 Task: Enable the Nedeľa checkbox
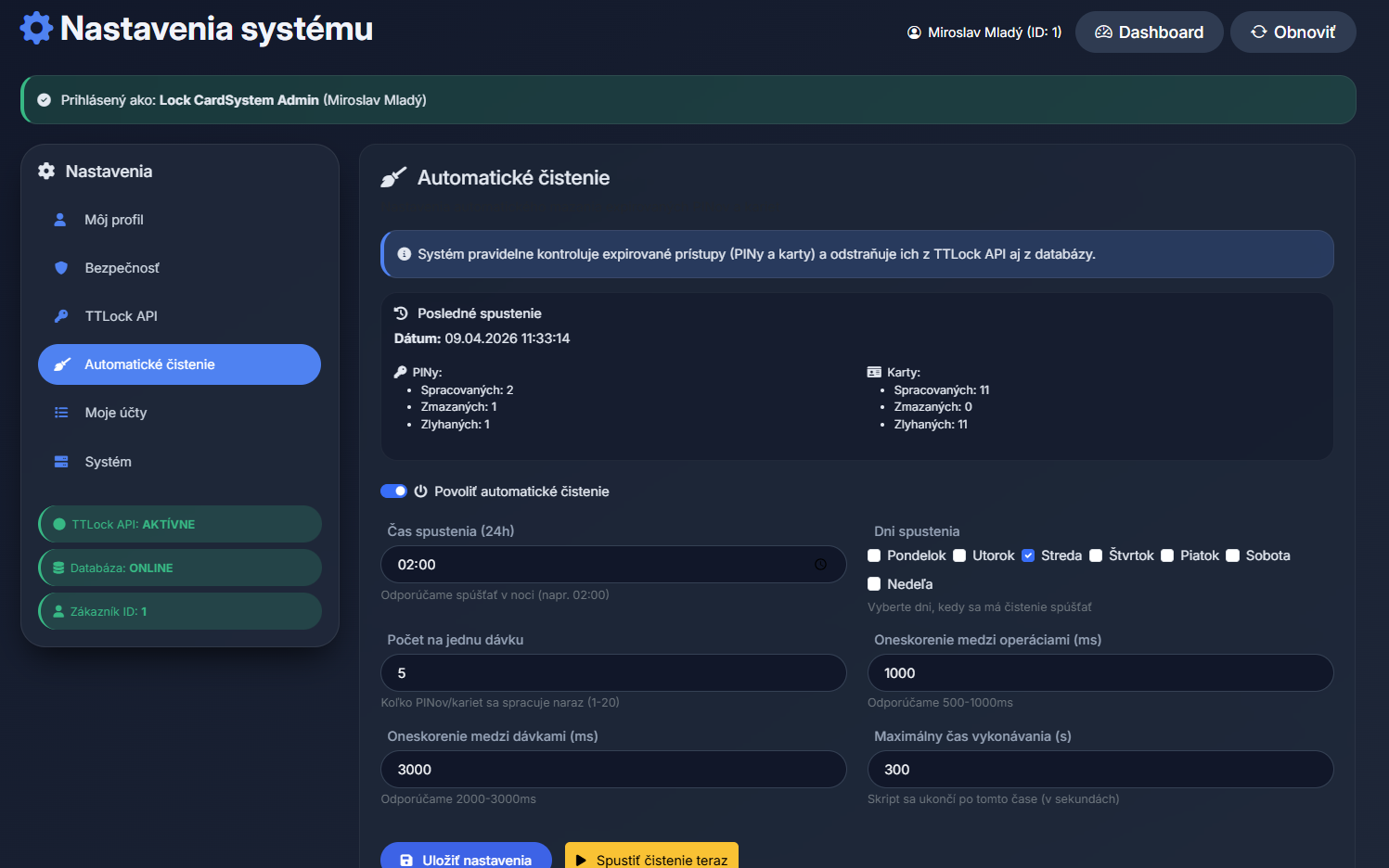point(874,584)
